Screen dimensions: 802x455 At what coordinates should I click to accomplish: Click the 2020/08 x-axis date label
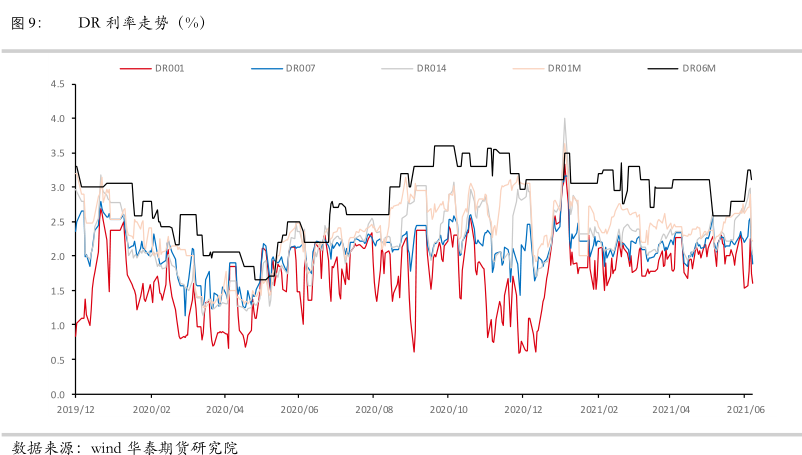(x=373, y=409)
